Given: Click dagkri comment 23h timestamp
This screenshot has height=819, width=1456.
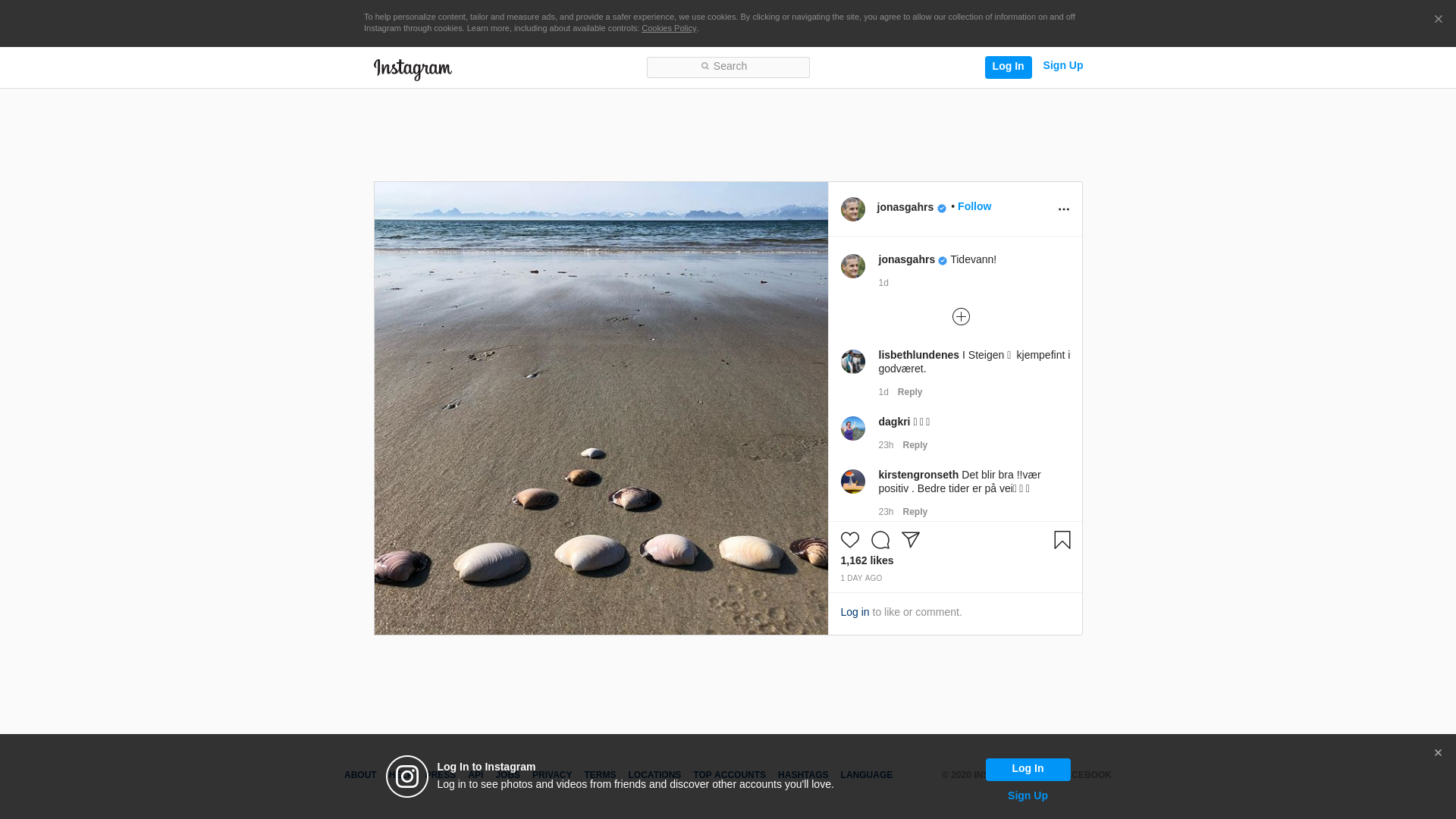Looking at the screenshot, I should pyautogui.click(x=886, y=445).
